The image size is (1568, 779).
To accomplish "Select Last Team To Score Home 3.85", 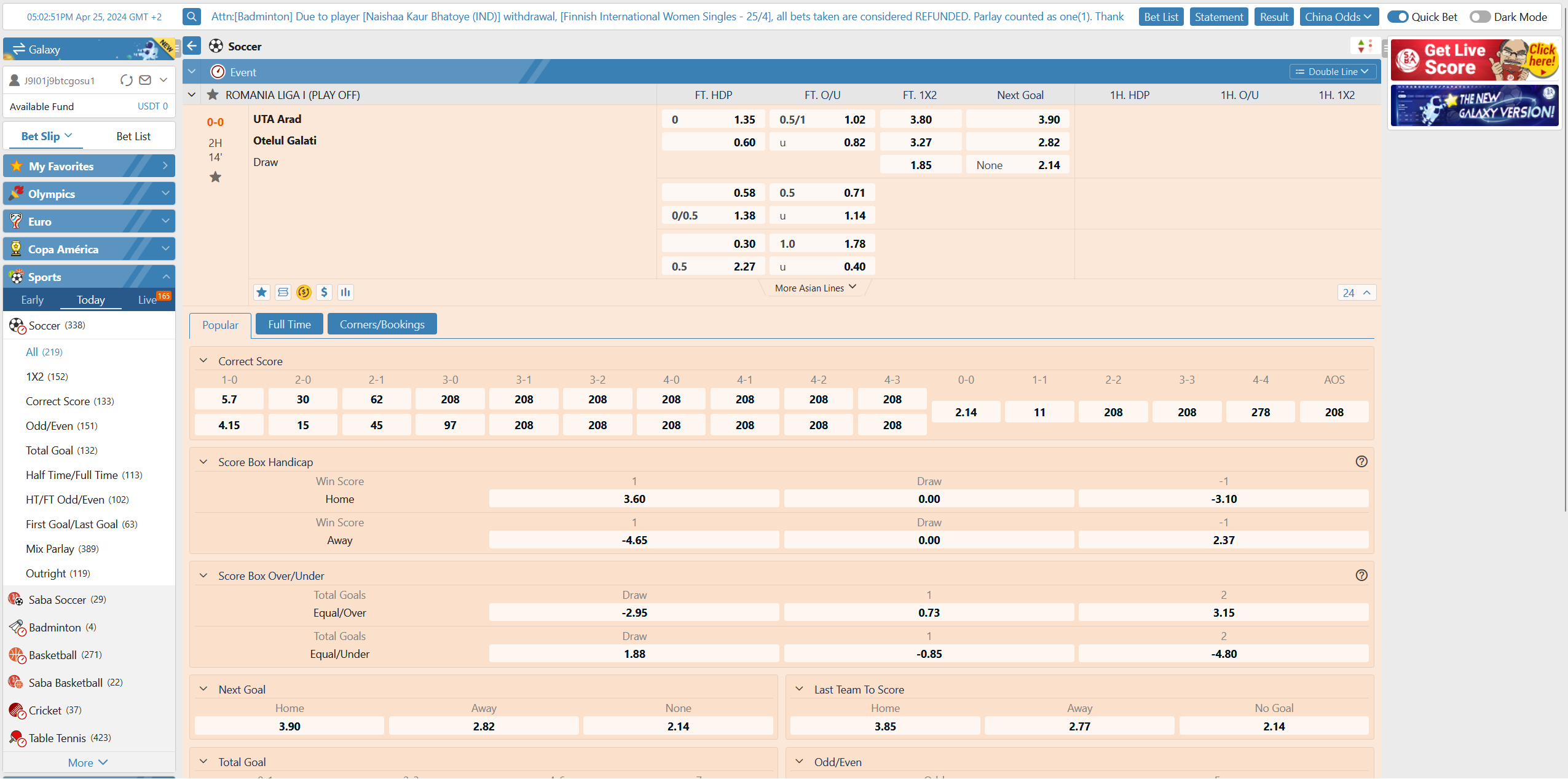I will [x=885, y=726].
